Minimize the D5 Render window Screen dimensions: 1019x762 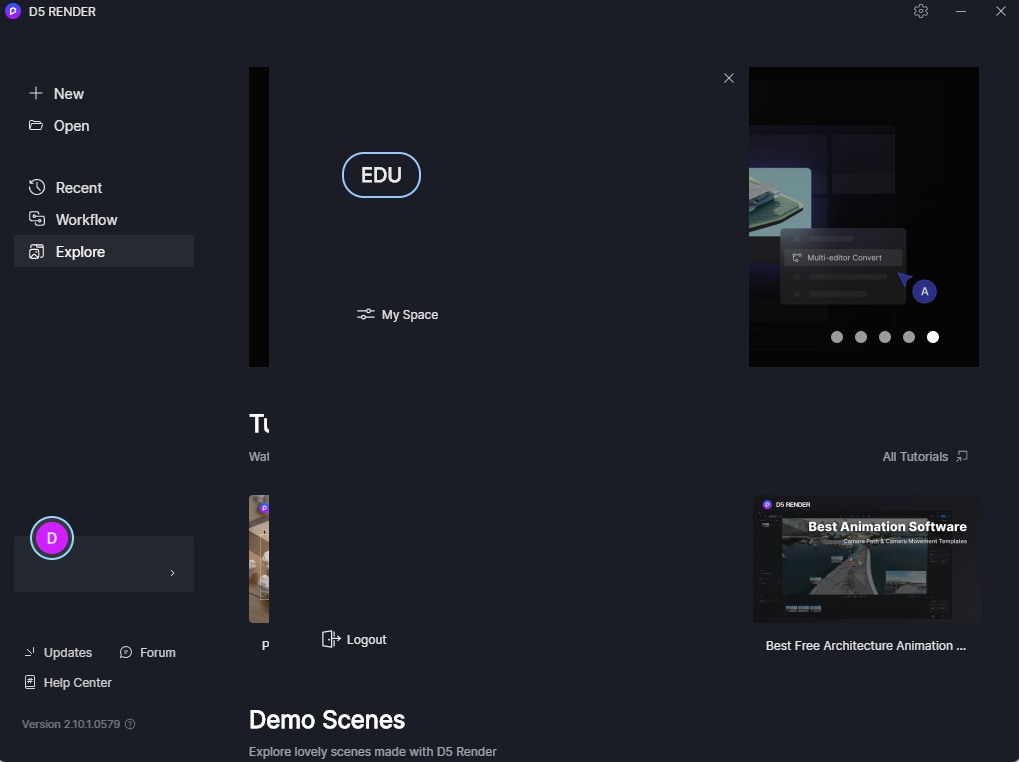pos(961,11)
